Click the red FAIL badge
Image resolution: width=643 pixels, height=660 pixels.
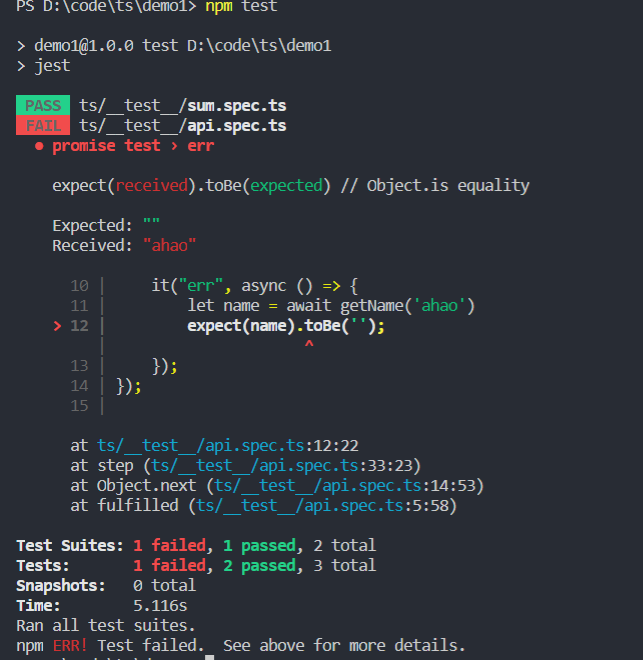(43, 125)
